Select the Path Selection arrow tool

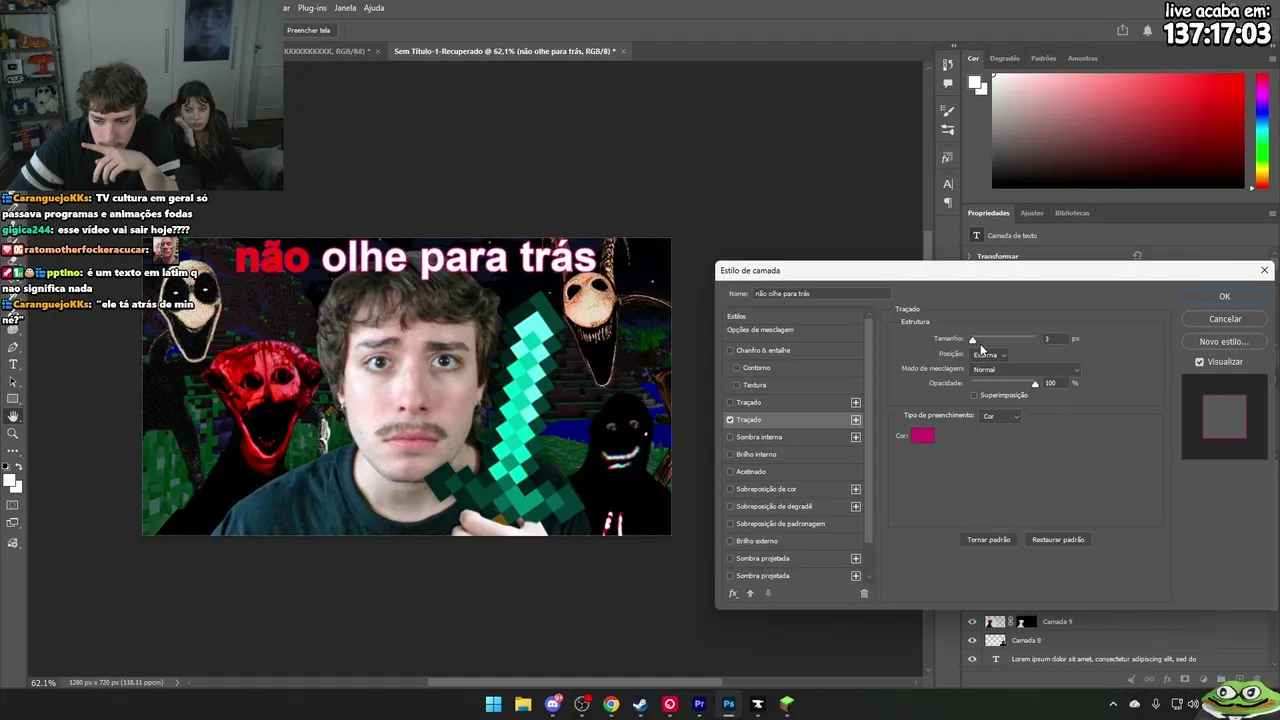(13, 382)
